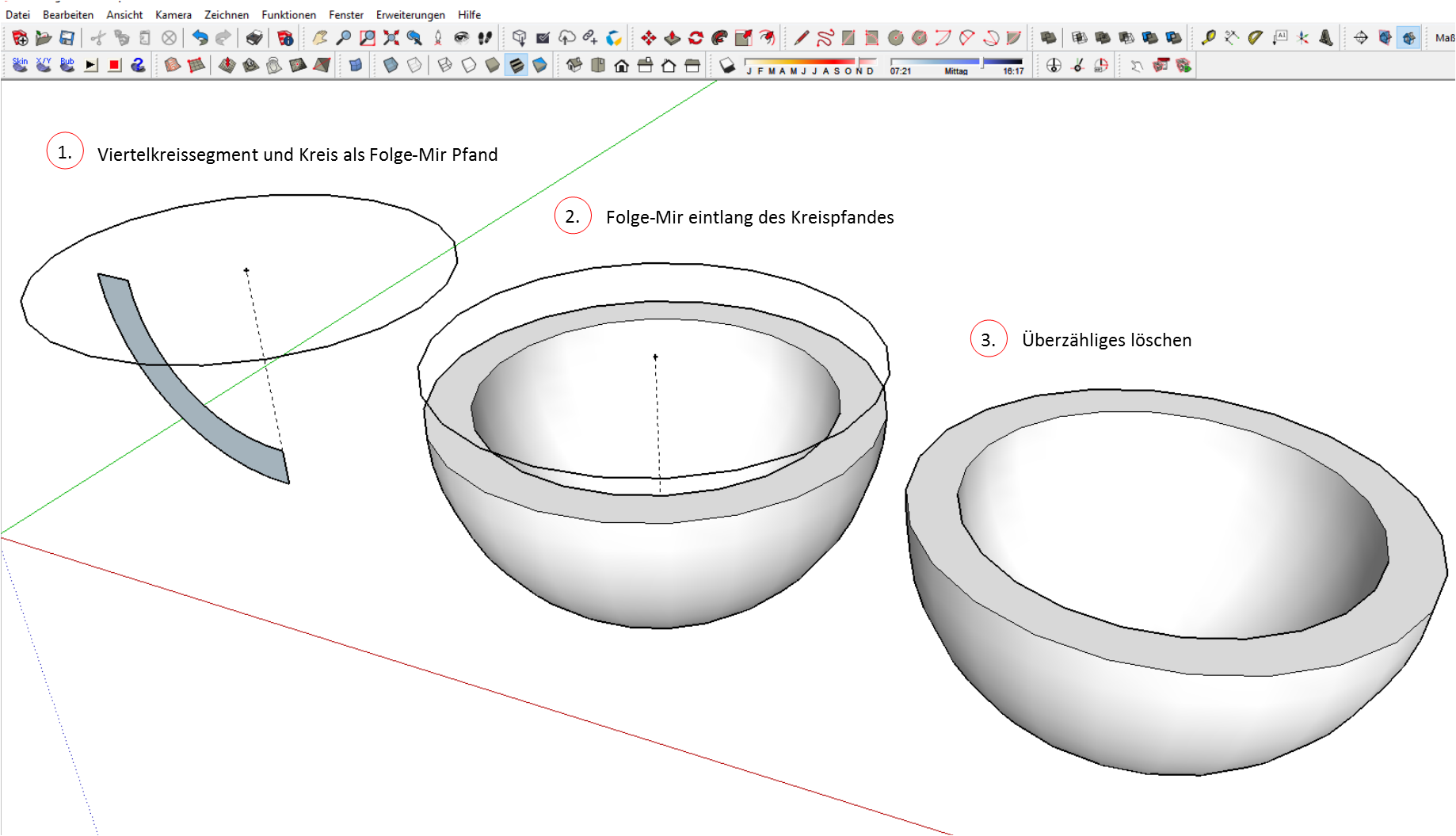Toggle shadows on or off
This screenshot has height=836, width=1456.
(x=727, y=65)
